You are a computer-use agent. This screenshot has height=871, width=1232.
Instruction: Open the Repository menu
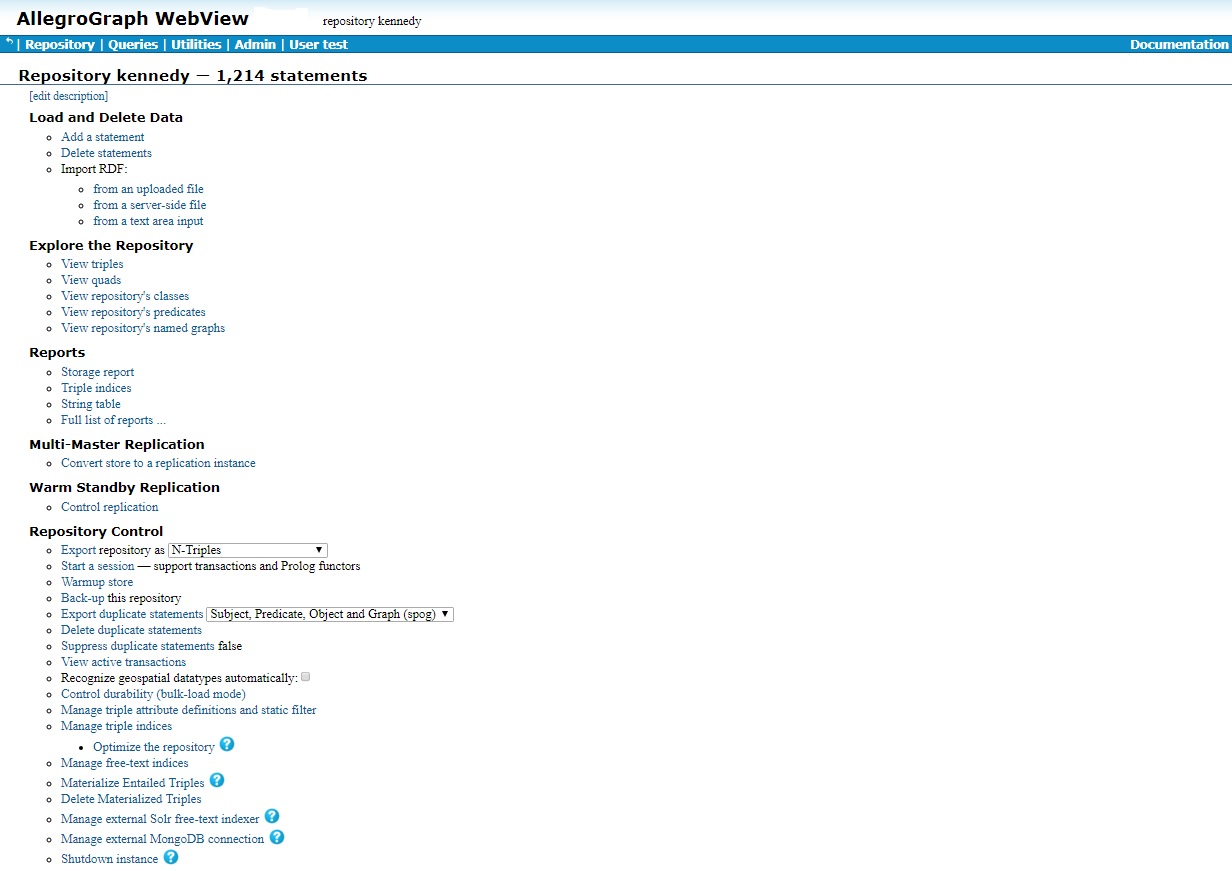59,44
